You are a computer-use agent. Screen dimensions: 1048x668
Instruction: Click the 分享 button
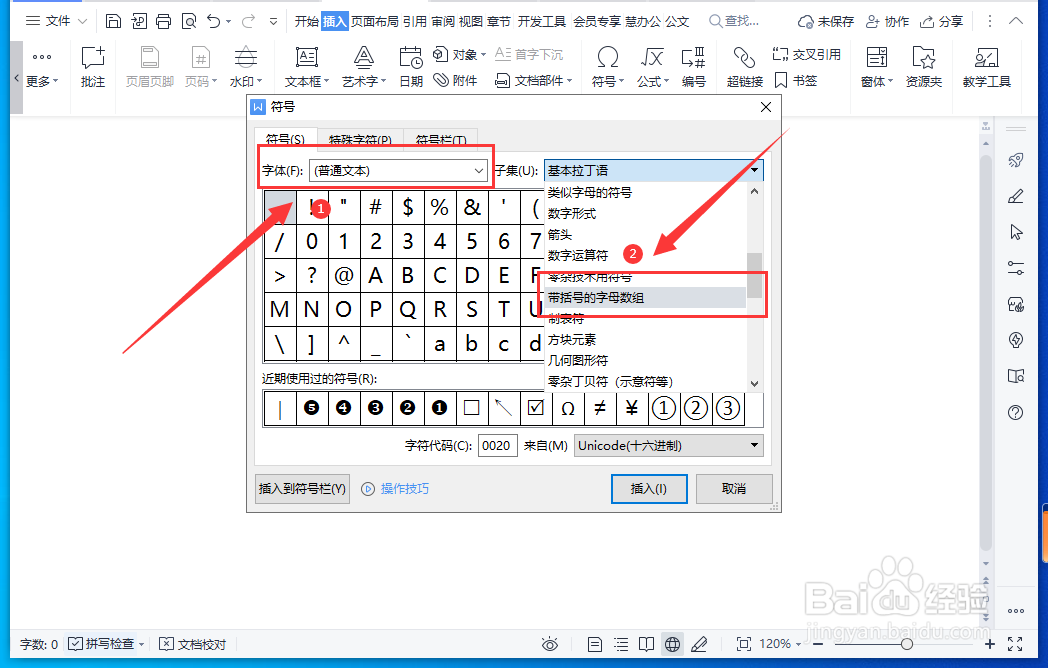coord(941,21)
